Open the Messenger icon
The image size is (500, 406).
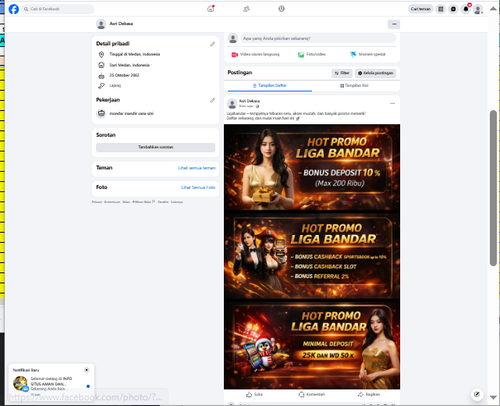(x=453, y=9)
